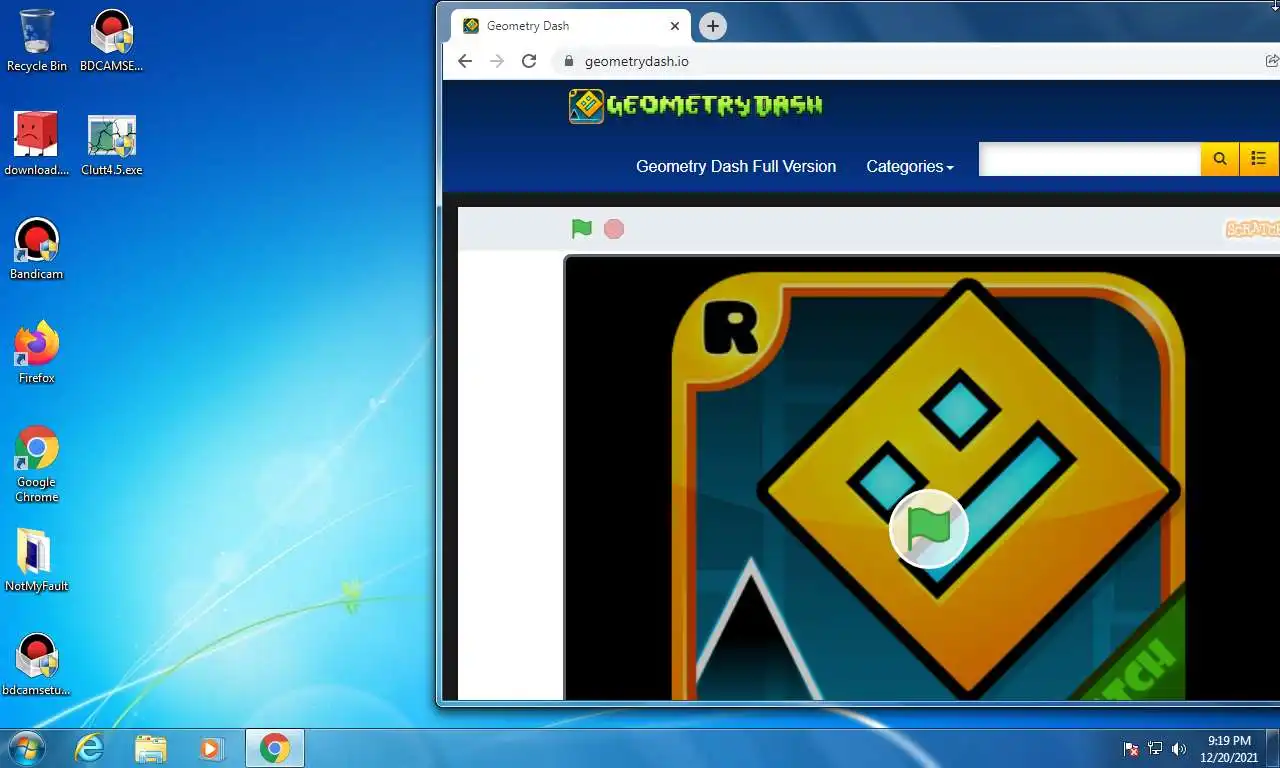Image resolution: width=1280 pixels, height=768 pixels.
Task: Launch Clutt4.5.exe from the desktop
Action: (111, 144)
